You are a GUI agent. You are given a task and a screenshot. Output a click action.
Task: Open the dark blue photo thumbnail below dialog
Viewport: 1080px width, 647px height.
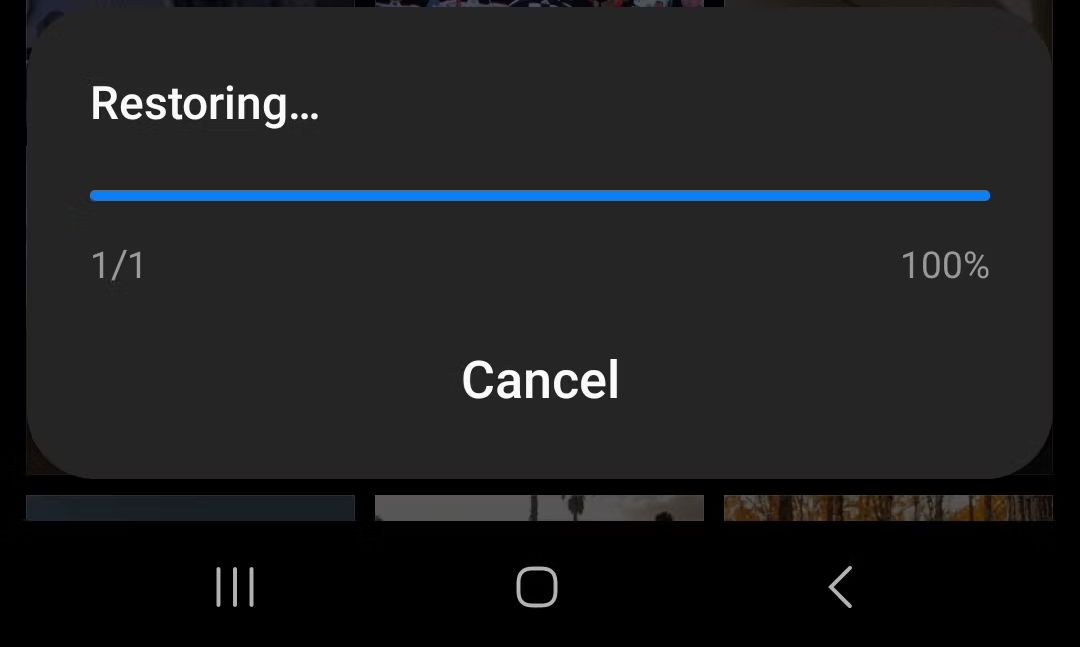[x=190, y=507]
